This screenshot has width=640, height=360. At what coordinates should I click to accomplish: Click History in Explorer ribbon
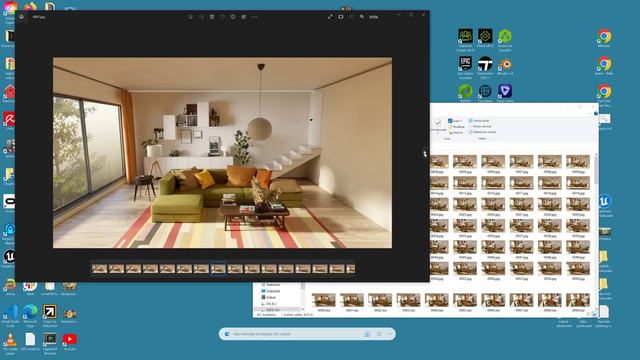point(456,132)
